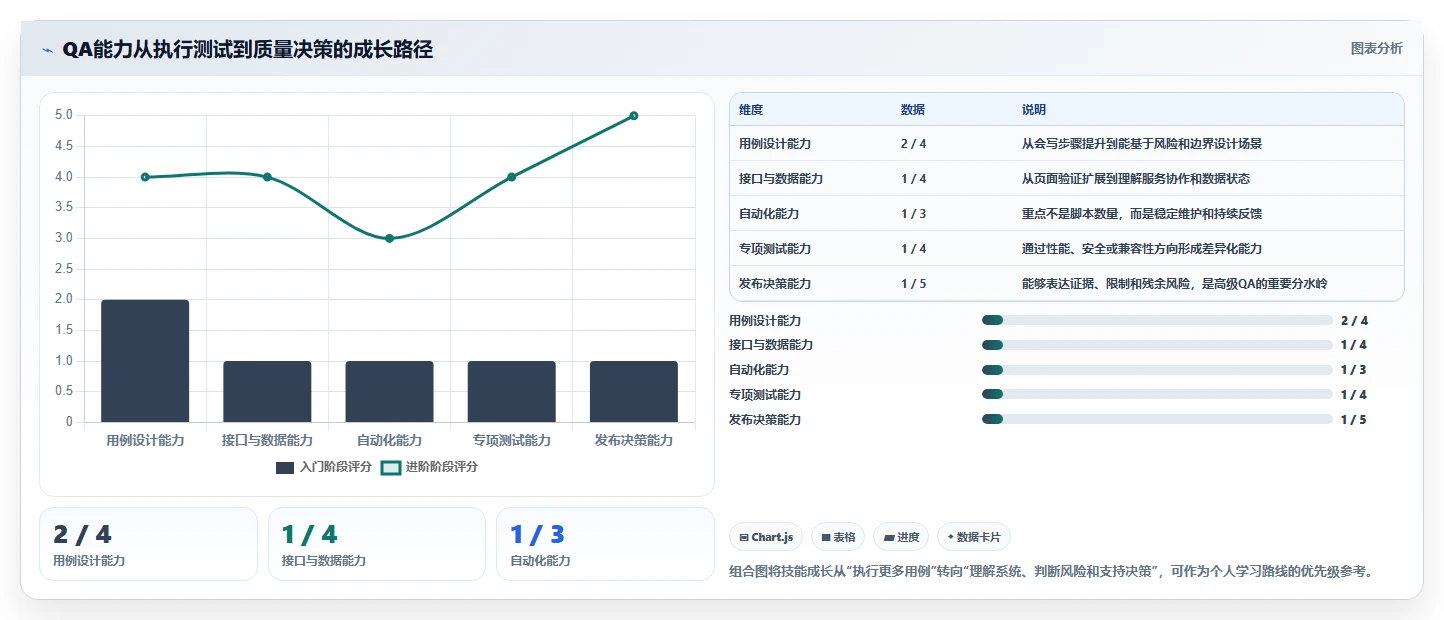This screenshot has height=620, width=1444.
Task: Click the lightning icon beside the title
Action: (x=48, y=50)
